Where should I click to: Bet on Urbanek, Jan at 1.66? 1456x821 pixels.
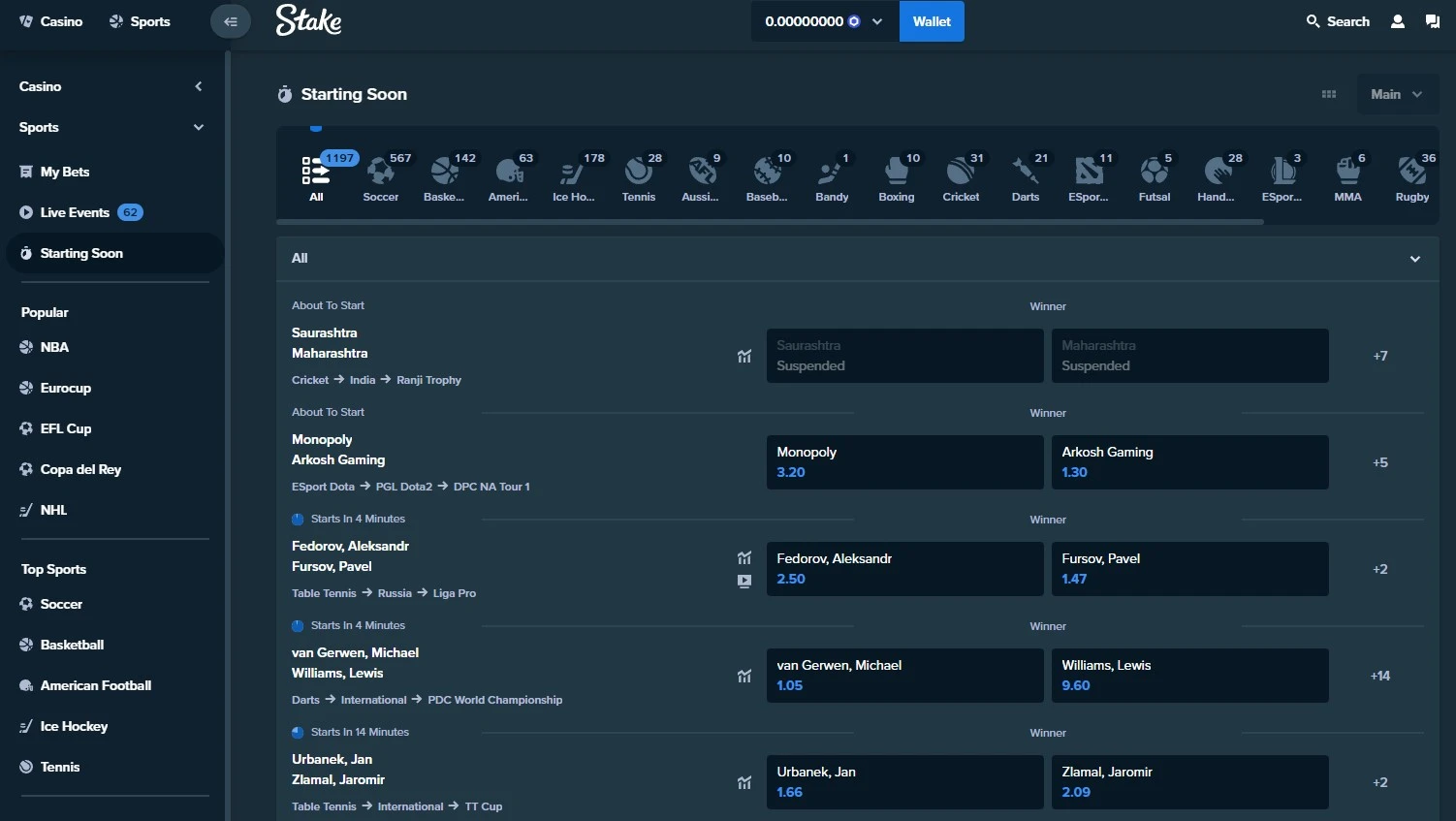904,782
